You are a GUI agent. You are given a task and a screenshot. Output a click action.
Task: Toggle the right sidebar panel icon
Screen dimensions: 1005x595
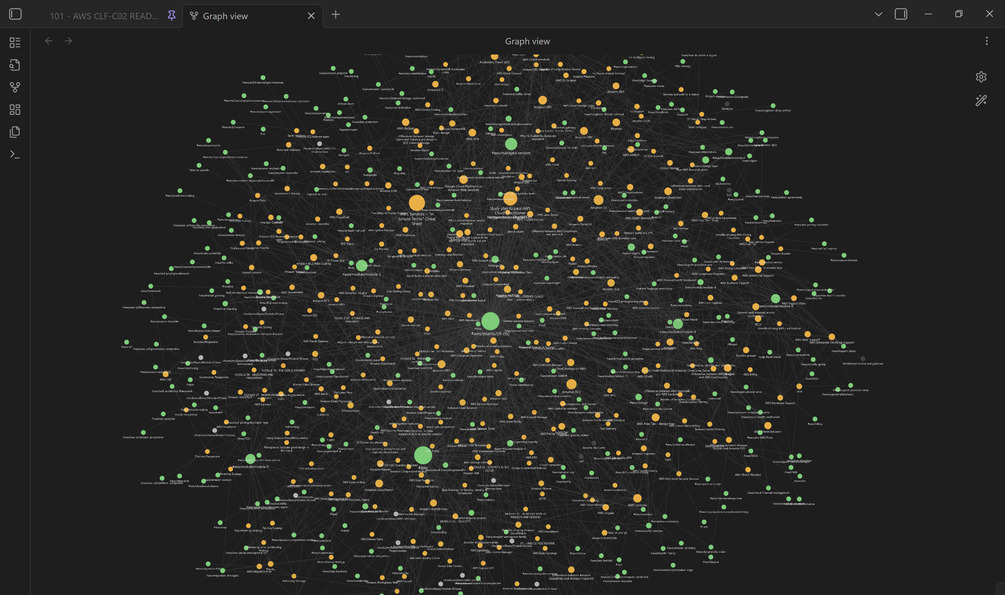click(x=901, y=14)
